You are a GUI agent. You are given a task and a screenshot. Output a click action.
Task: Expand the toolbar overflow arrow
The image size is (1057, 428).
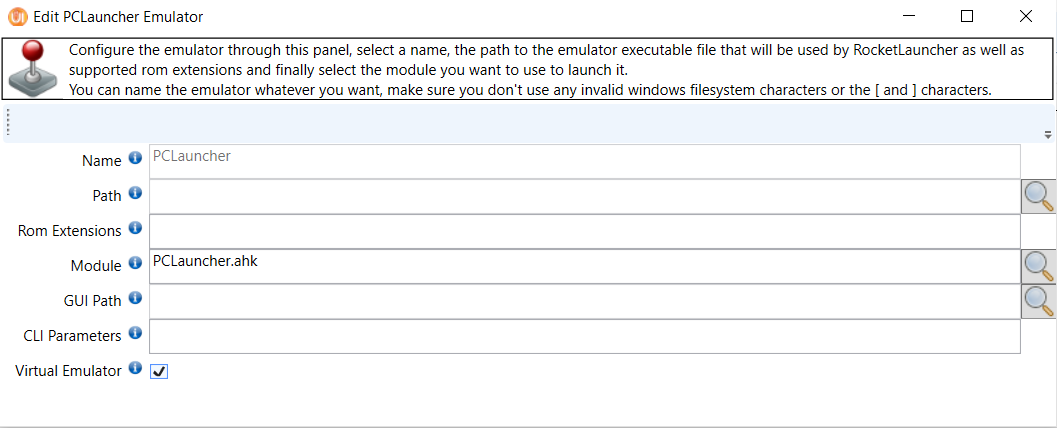coord(1048,135)
